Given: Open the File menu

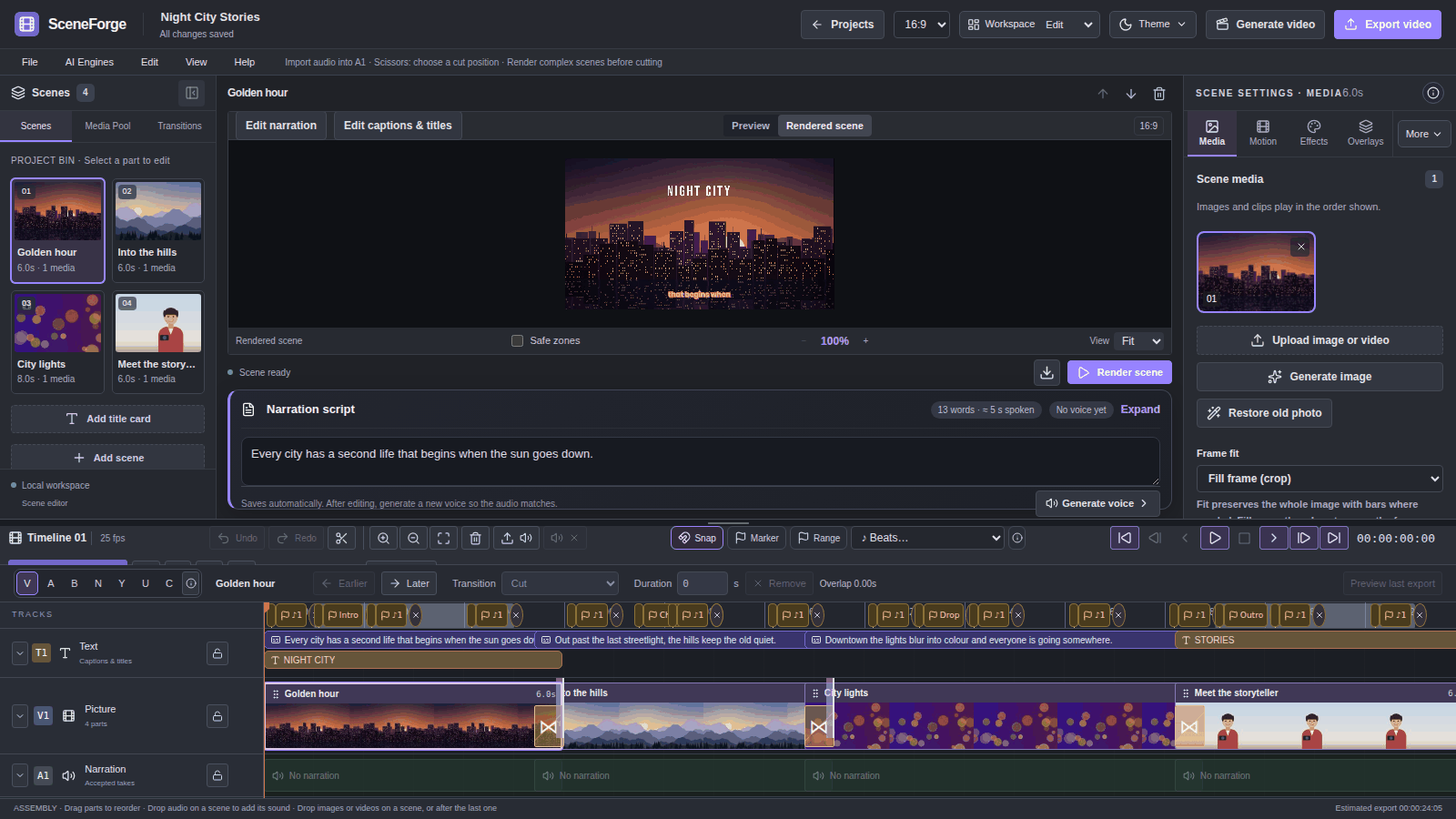Looking at the screenshot, I should pyautogui.click(x=30, y=62).
